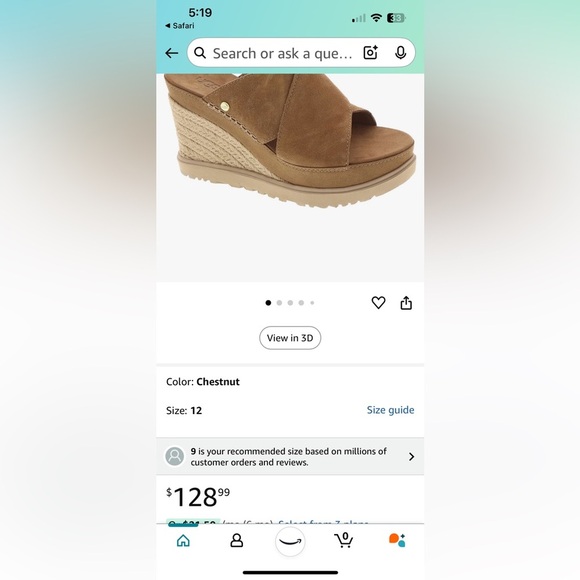Tap the microphone voice search icon
Screen dimensions: 580x580
coord(400,53)
